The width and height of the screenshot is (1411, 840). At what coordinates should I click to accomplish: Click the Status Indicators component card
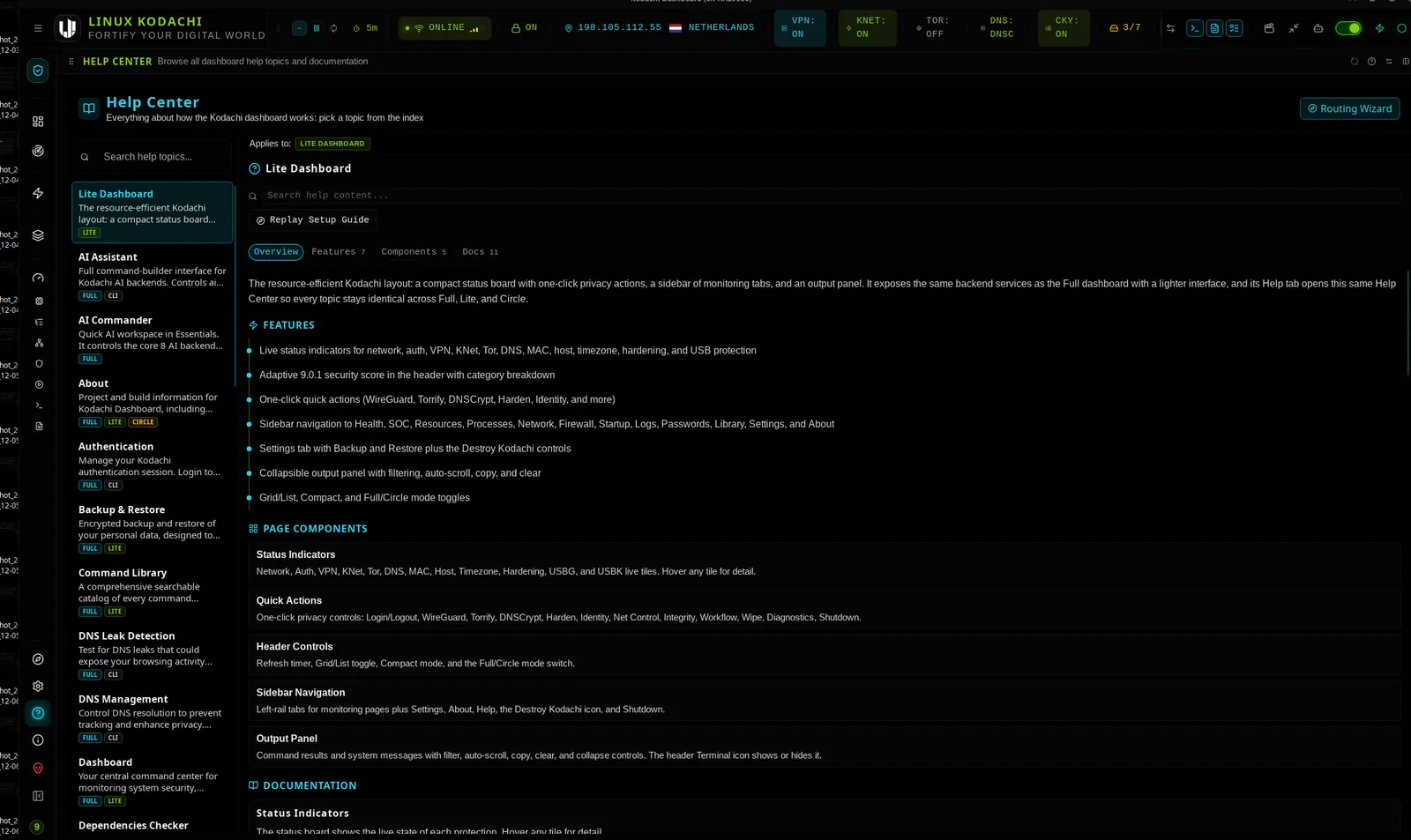825,562
